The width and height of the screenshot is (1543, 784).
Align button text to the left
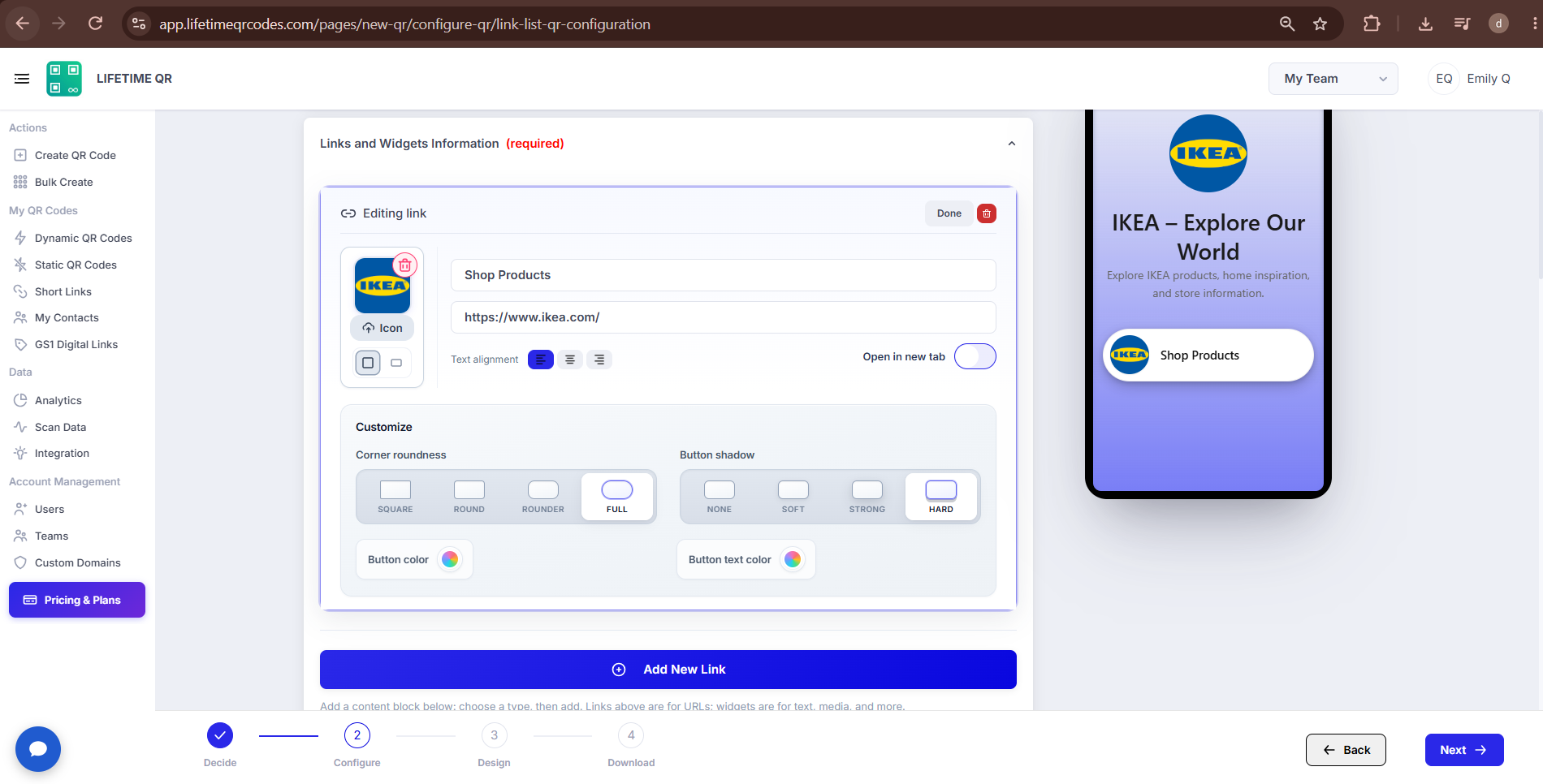point(541,360)
